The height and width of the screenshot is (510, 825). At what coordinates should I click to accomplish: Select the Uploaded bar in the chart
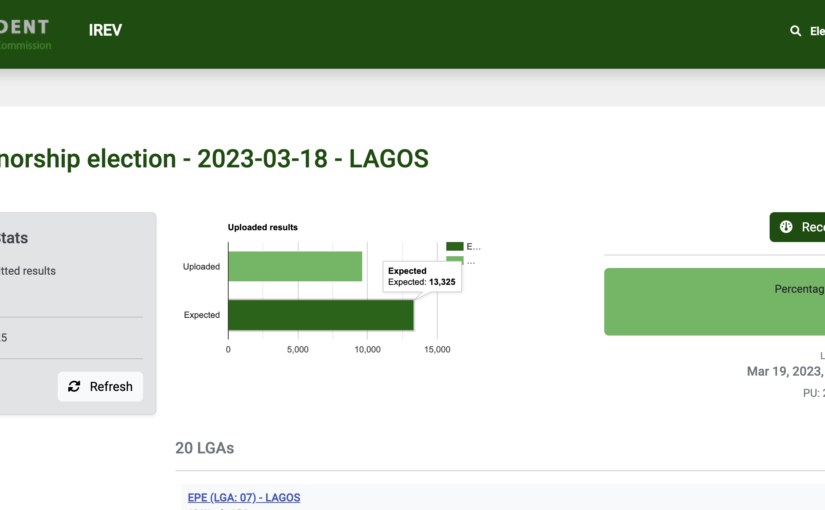click(295, 266)
